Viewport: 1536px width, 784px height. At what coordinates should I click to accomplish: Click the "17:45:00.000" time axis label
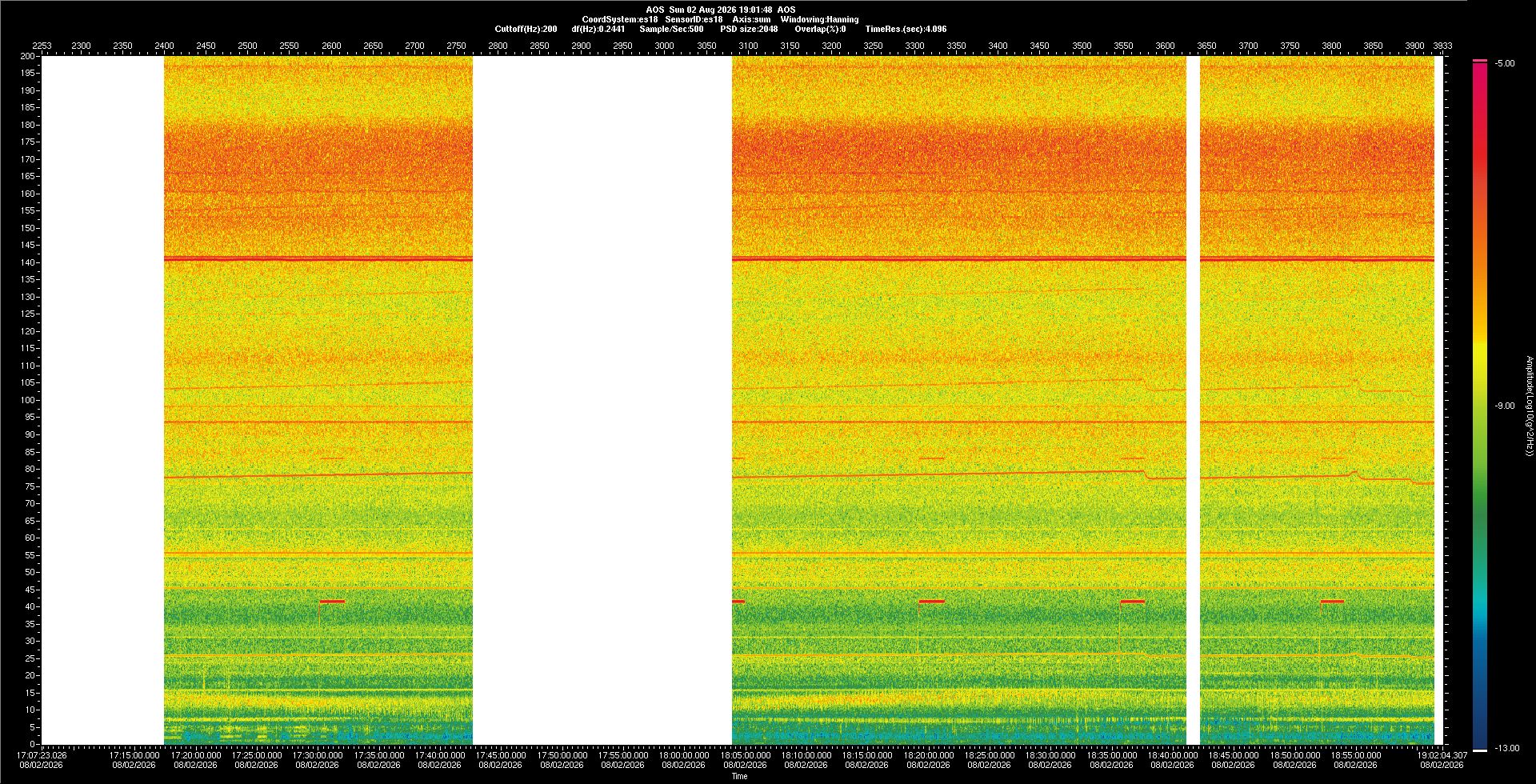(x=500, y=754)
